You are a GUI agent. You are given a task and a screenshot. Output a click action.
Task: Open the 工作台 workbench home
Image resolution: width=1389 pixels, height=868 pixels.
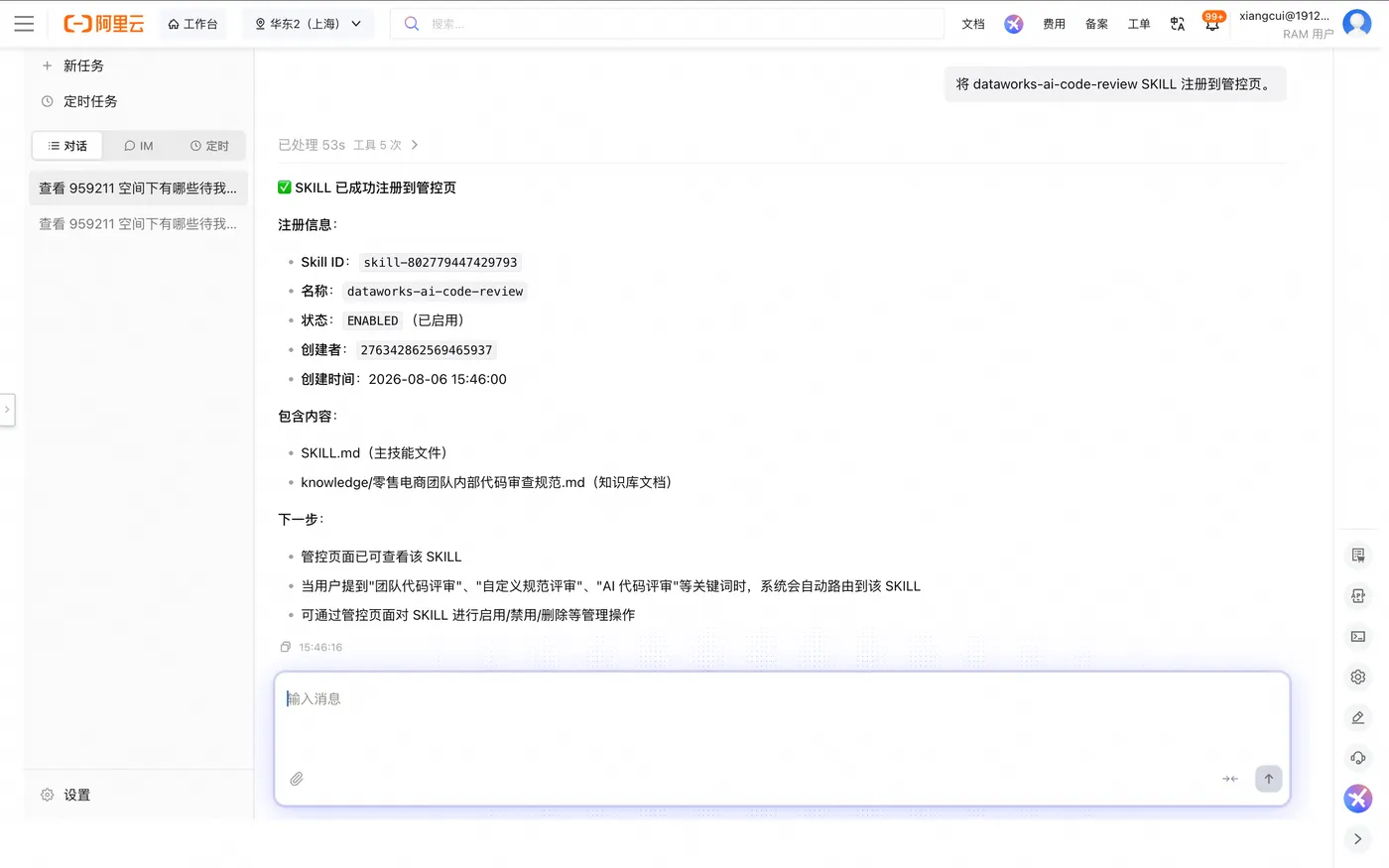(x=193, y=24)
